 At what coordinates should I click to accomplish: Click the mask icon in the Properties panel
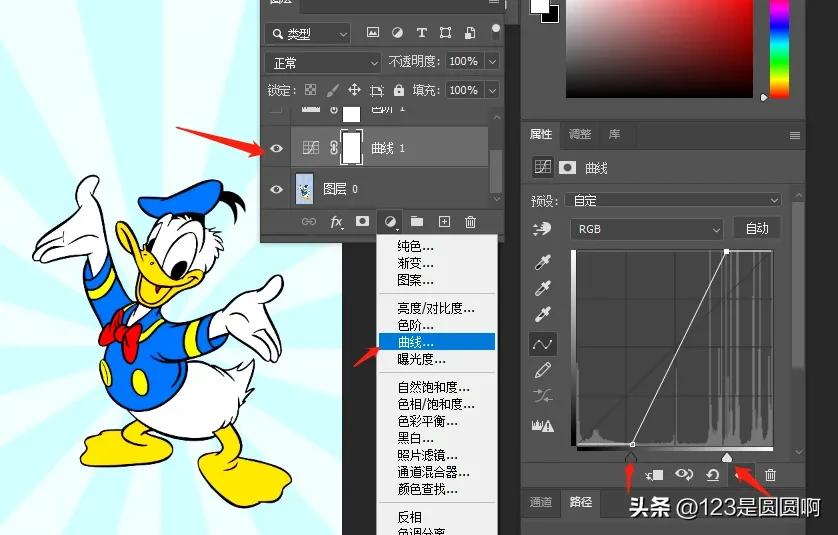[x=567, y=168]
